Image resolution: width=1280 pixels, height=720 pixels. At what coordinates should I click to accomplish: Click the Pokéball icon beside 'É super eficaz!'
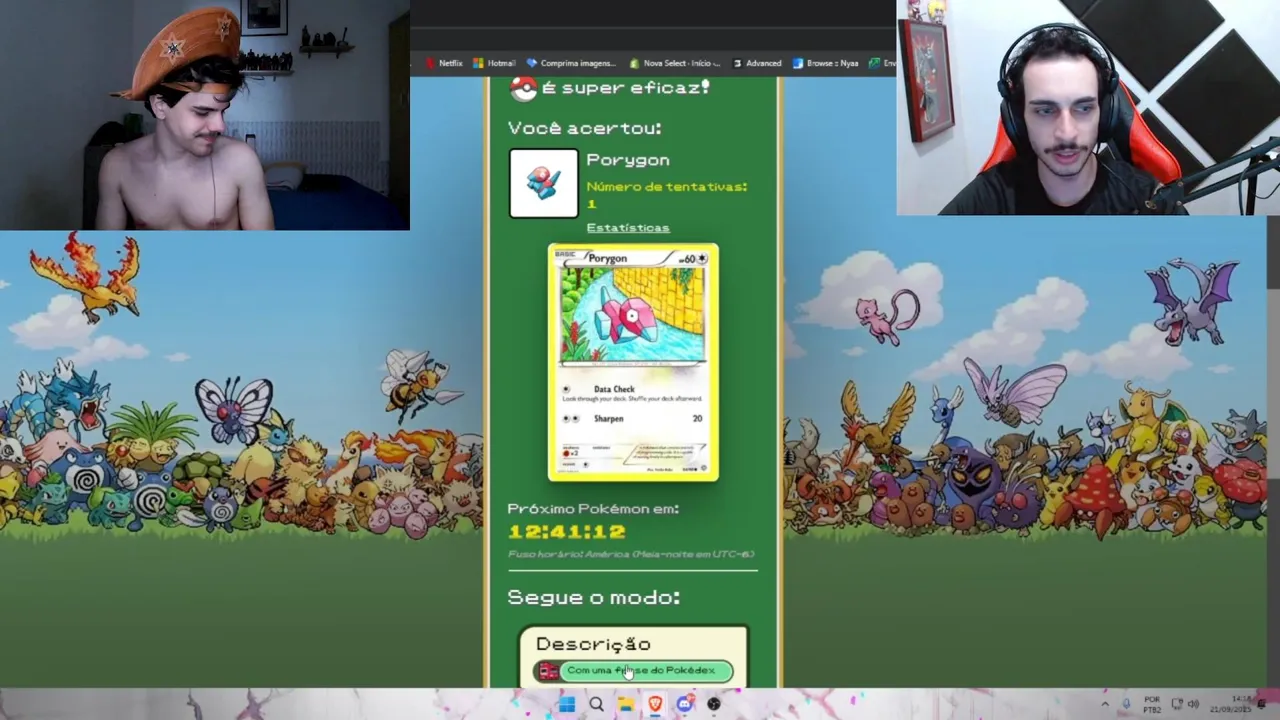523,89
